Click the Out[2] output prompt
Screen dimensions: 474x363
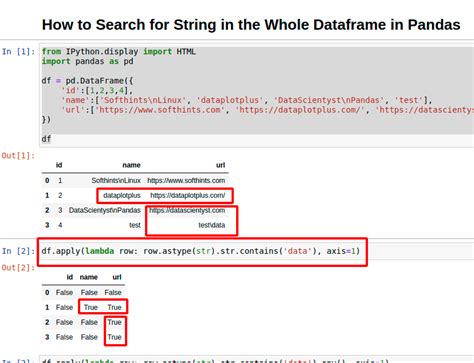click(x=18, y=268)
